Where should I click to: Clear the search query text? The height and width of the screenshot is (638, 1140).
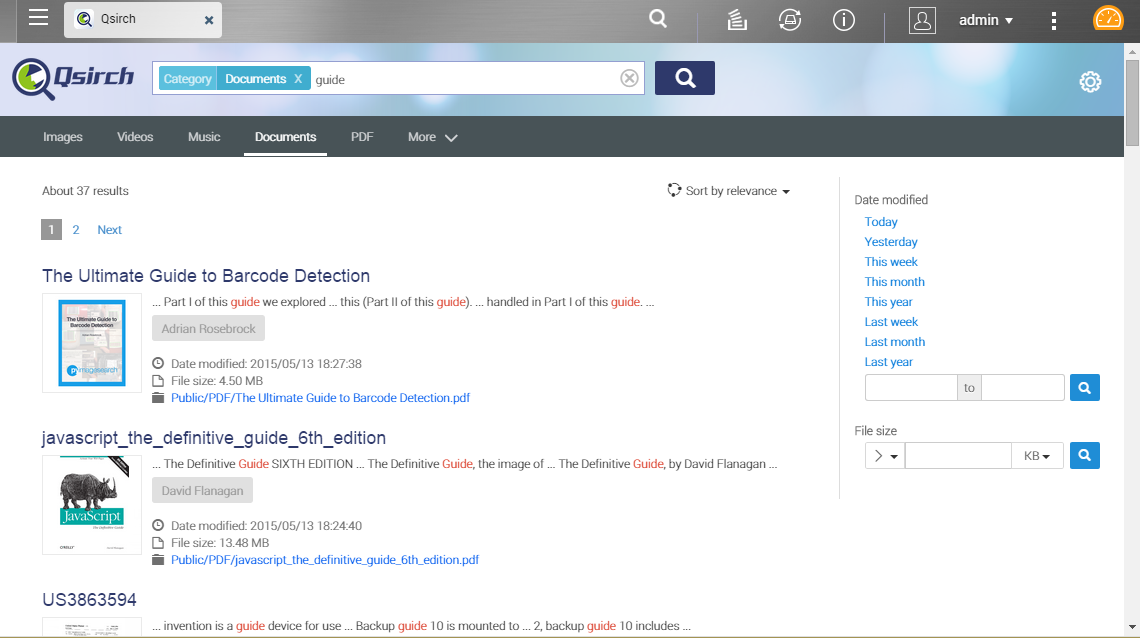(x=629, y=78)
